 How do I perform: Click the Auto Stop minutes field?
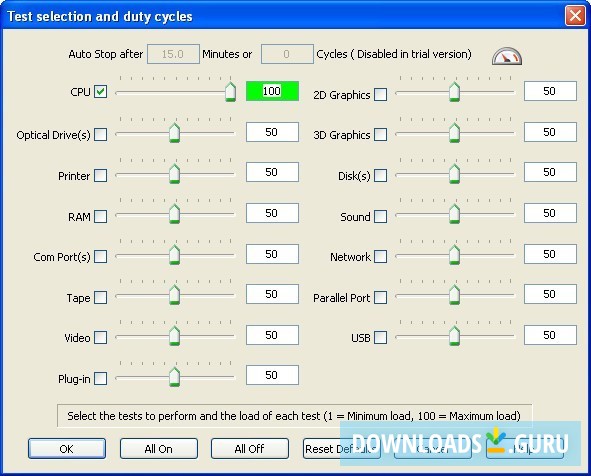click(x=173, y=54)
